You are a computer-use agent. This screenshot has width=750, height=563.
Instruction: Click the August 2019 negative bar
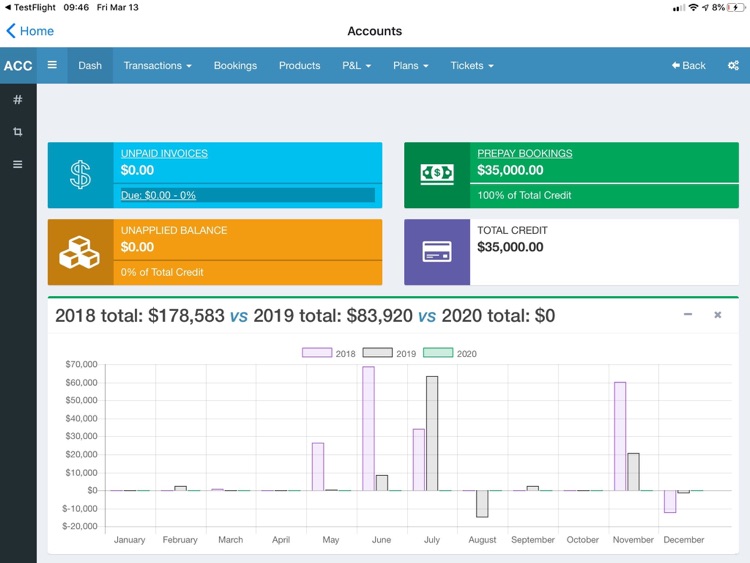point(482,504)
